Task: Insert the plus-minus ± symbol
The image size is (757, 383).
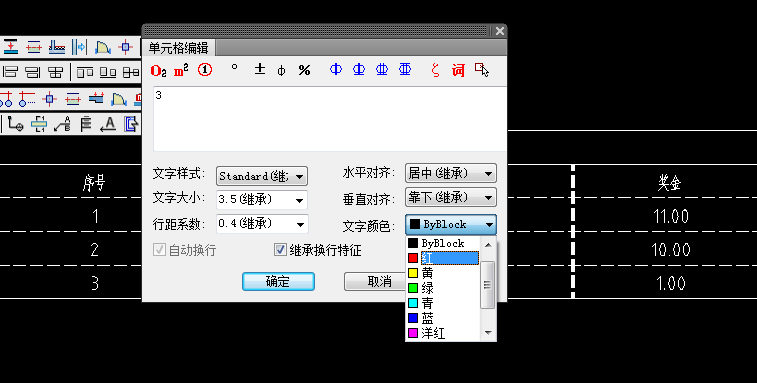Action: coord(260,70)
